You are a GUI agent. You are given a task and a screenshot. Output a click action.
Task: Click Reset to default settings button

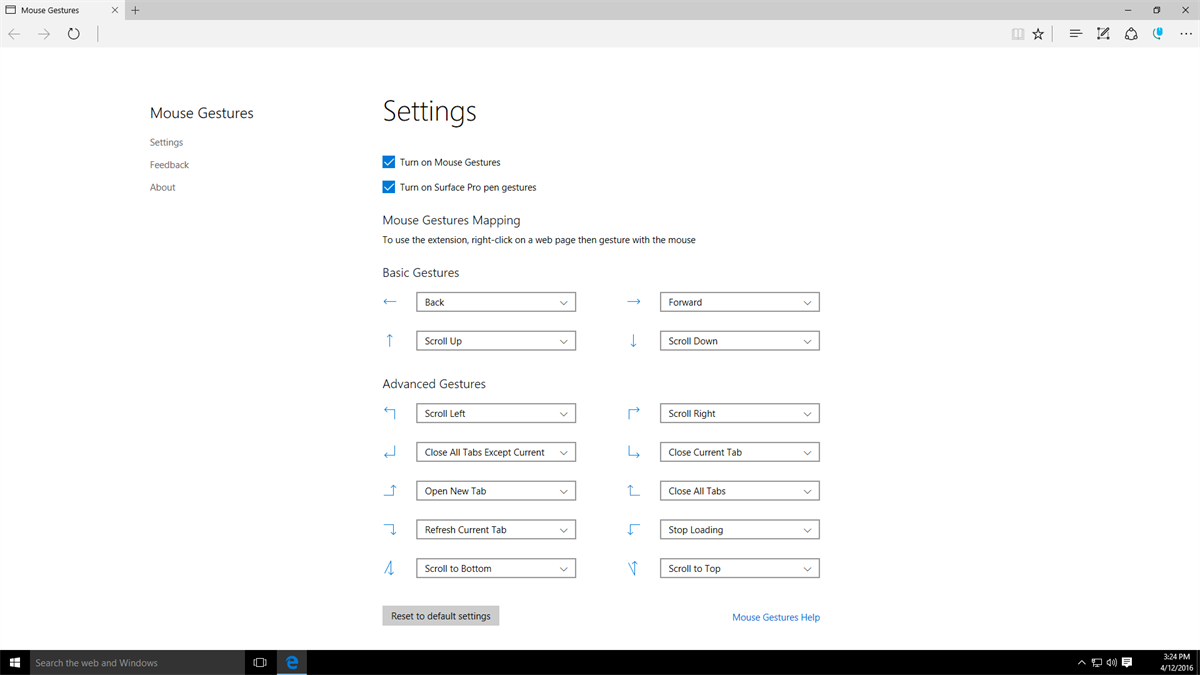click(x=441, y=616)
